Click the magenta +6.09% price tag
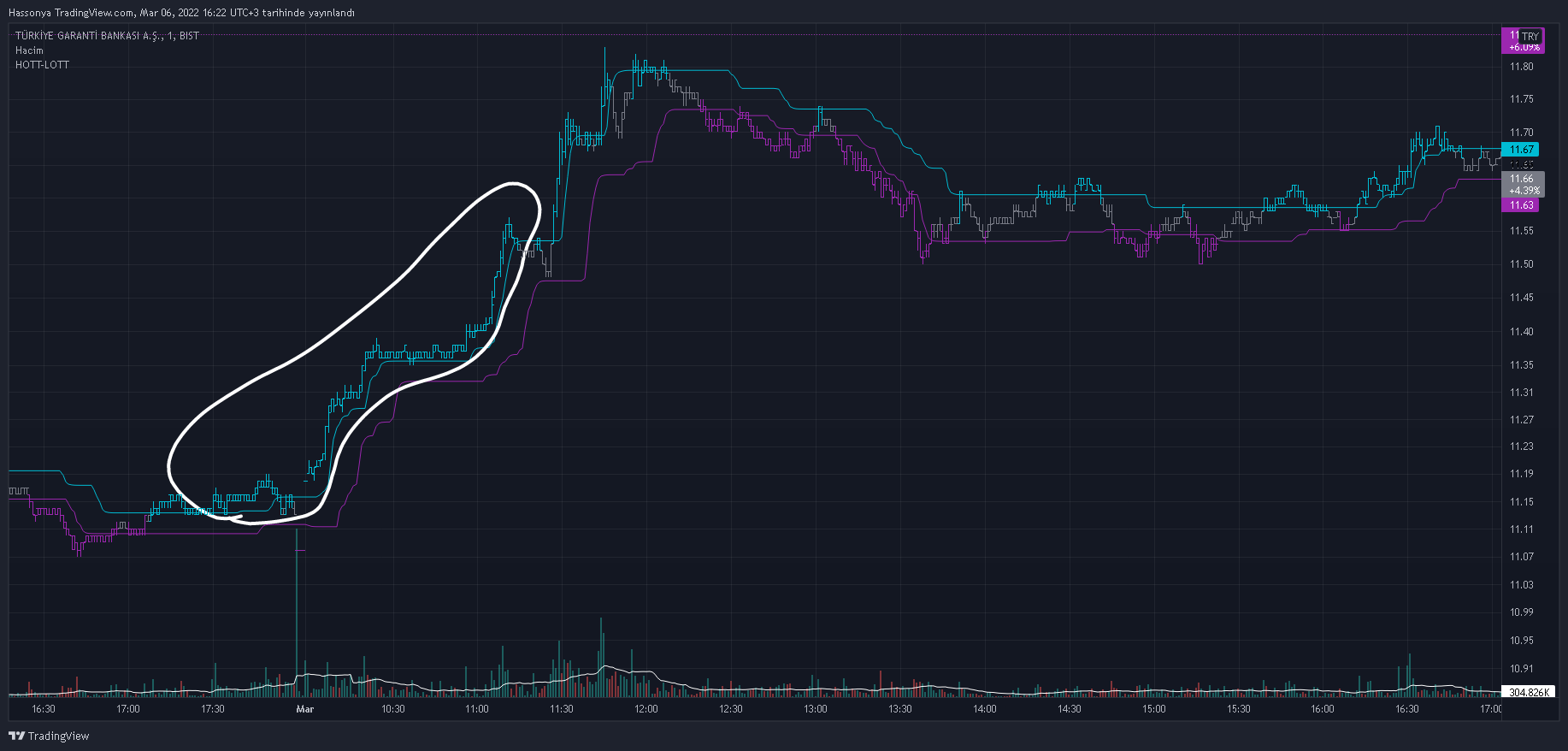This screenshot has width=1568, height=751. point(1523,41)
